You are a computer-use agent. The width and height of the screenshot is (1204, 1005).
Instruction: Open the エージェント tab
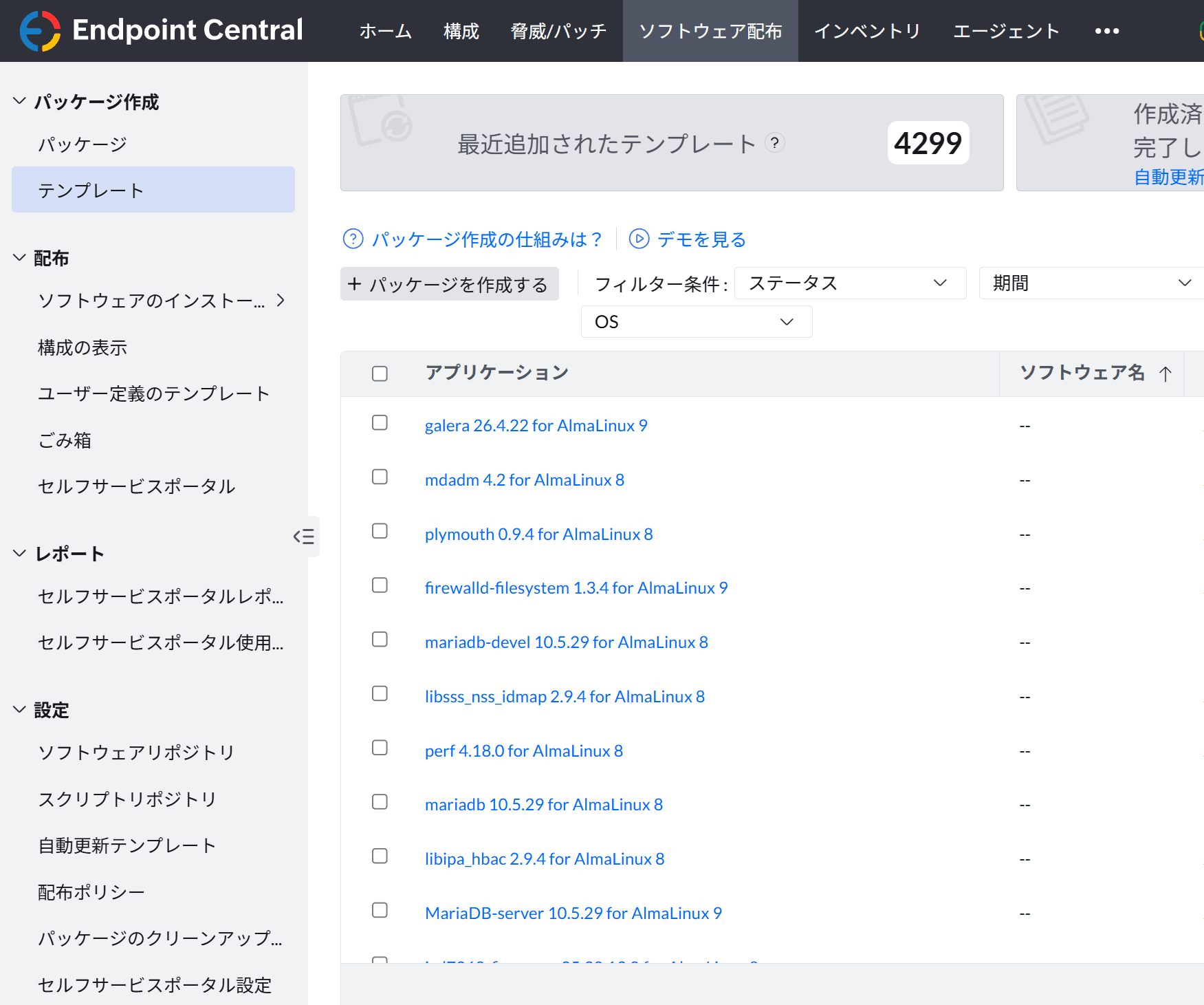point(1006,31)
